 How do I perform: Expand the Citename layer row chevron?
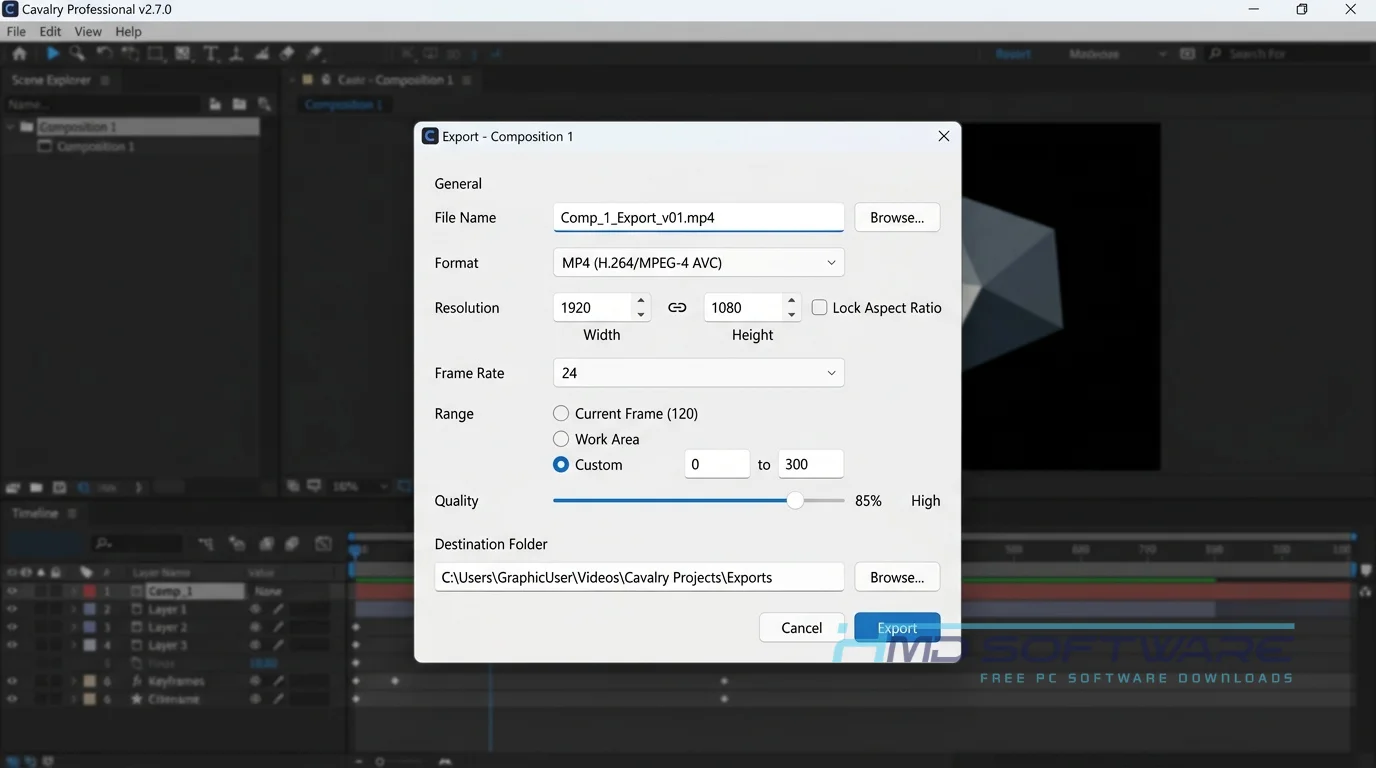[73, 699]
